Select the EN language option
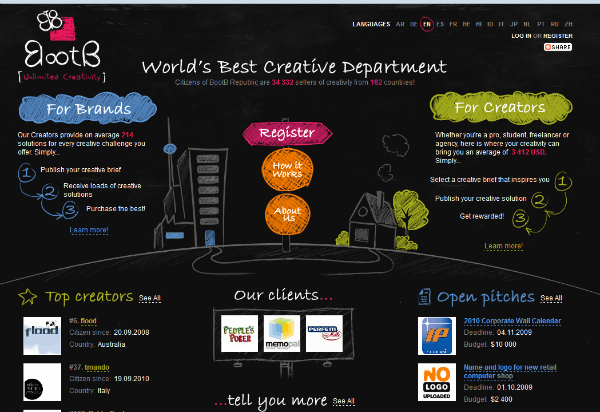 pyautogui.click(x=427, y=24)
